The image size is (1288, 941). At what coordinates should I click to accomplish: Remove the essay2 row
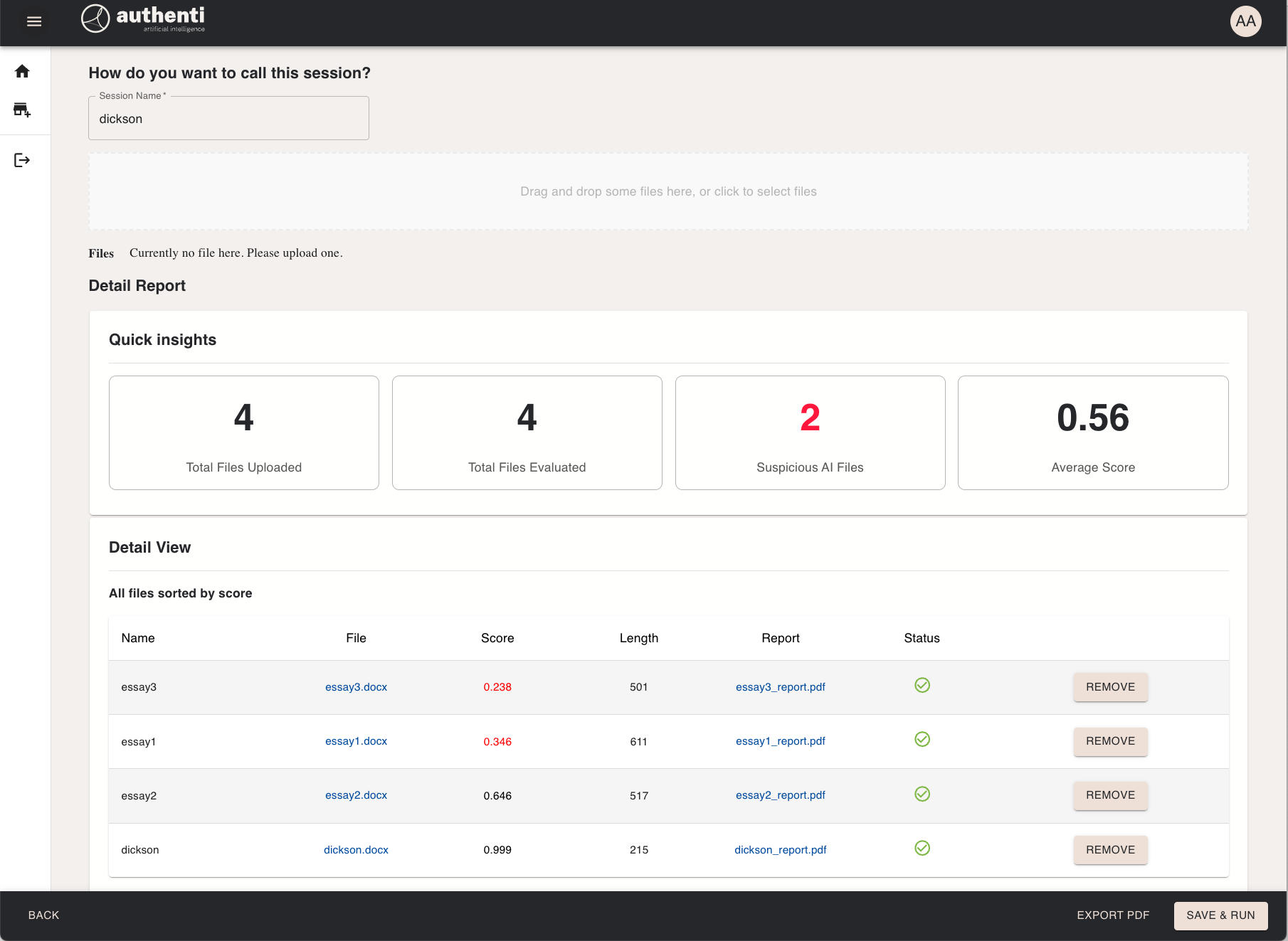pos(1110,795)
